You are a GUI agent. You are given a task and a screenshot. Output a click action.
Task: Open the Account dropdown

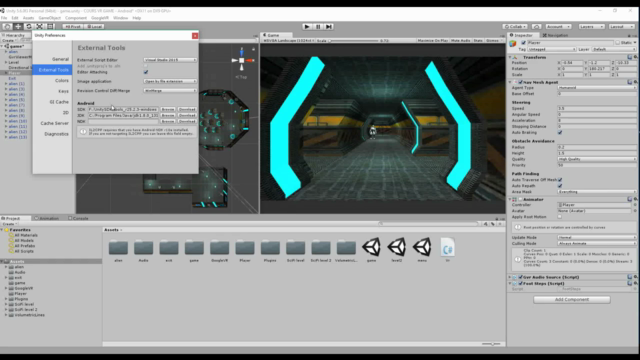(x=558, y=27)
